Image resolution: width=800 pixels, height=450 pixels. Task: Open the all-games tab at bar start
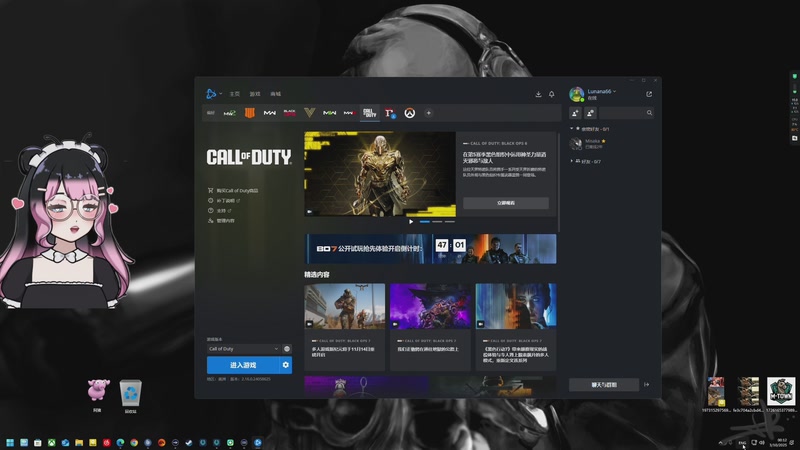pos(211,113)
